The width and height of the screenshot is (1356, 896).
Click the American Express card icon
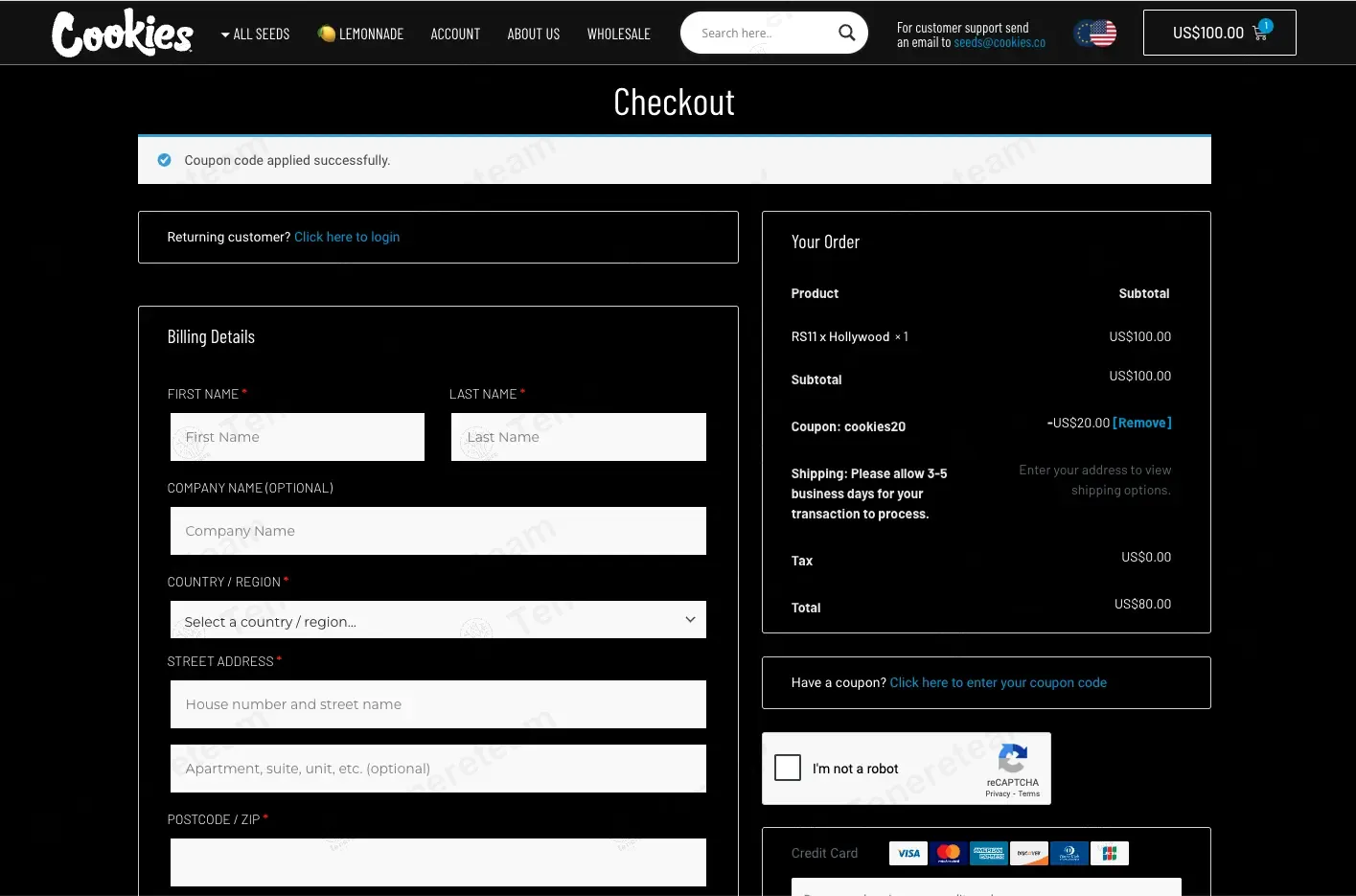(989, 853)
